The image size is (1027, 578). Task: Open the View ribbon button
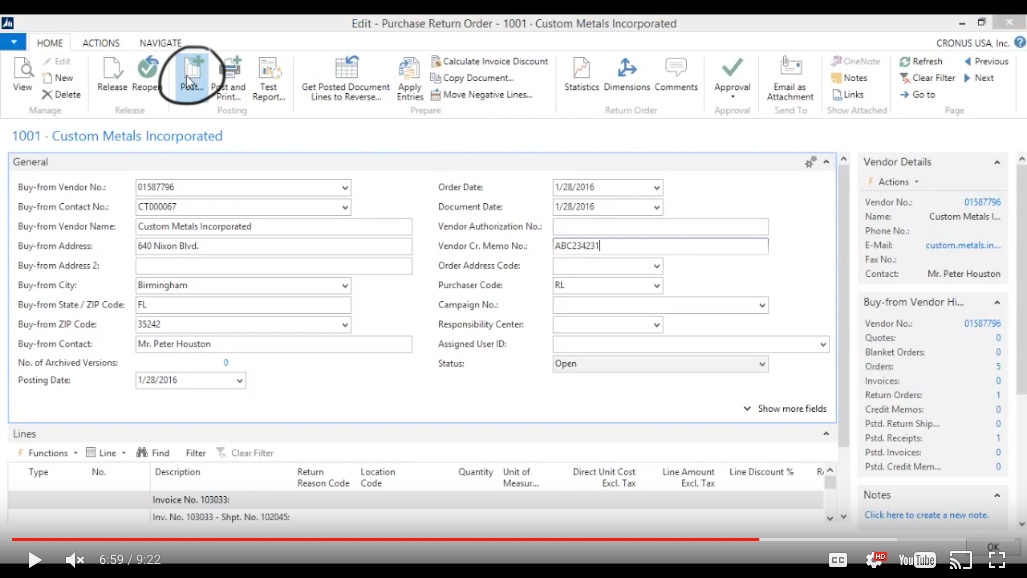22,75
